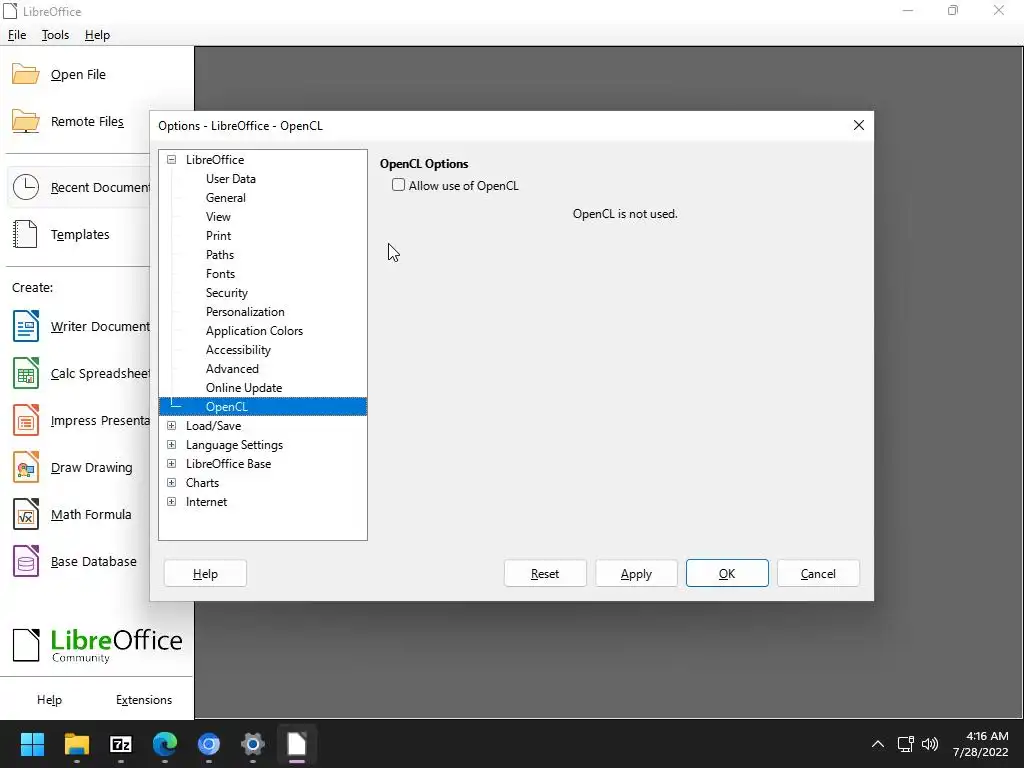Open the Windows Start menu
This screenshot has width=1024, height=768.
(x=32, y=744)
